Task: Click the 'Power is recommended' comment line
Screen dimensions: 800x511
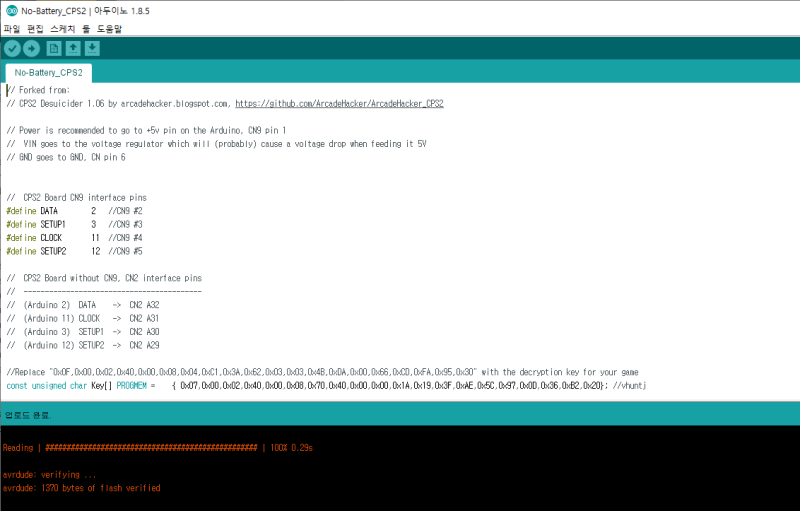Action: [x=146, y=131]
